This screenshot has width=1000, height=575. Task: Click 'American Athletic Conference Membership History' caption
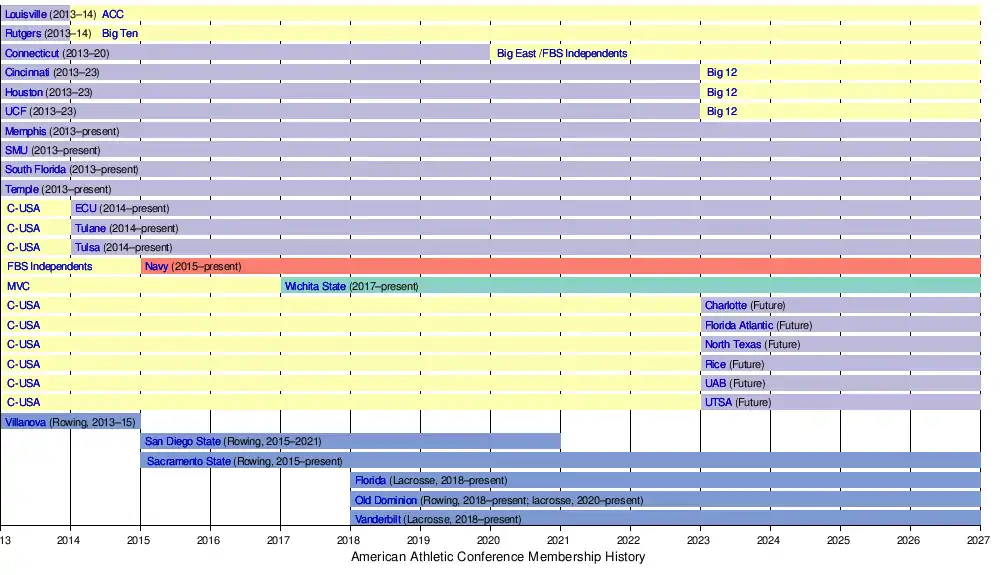coord(498,557)
